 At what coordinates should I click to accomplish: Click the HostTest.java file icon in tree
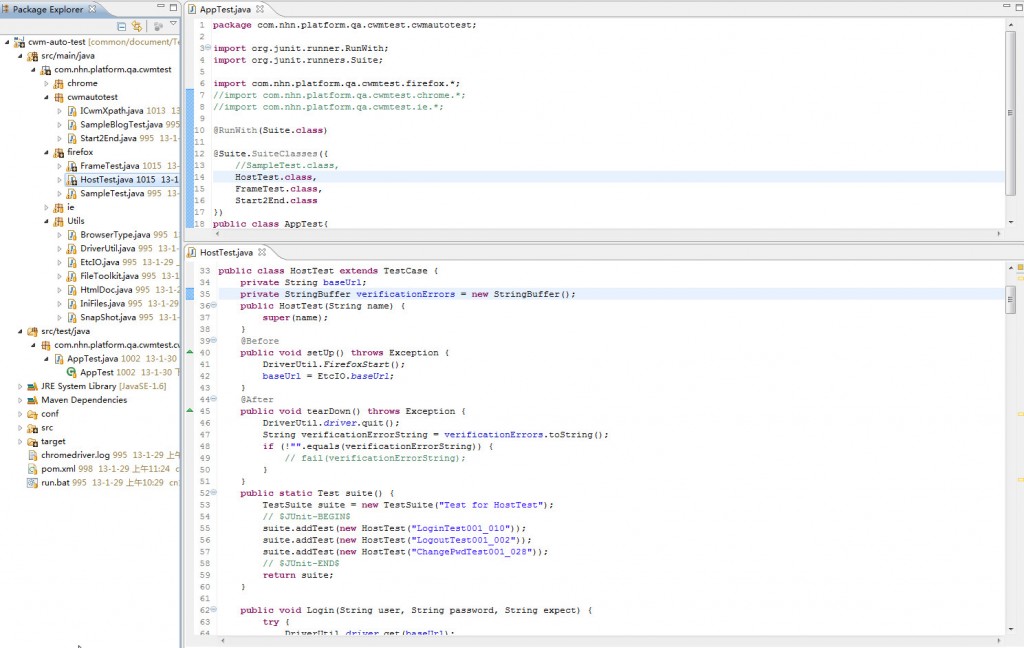[72, 180]
